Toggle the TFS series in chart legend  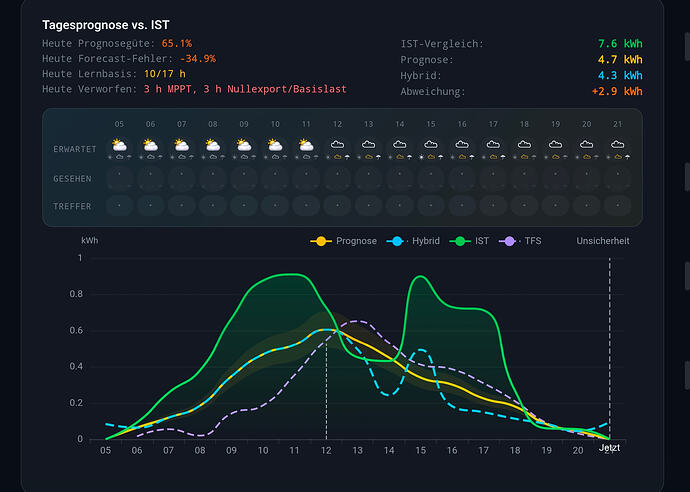pyautogui.click(x=520, y=241)
